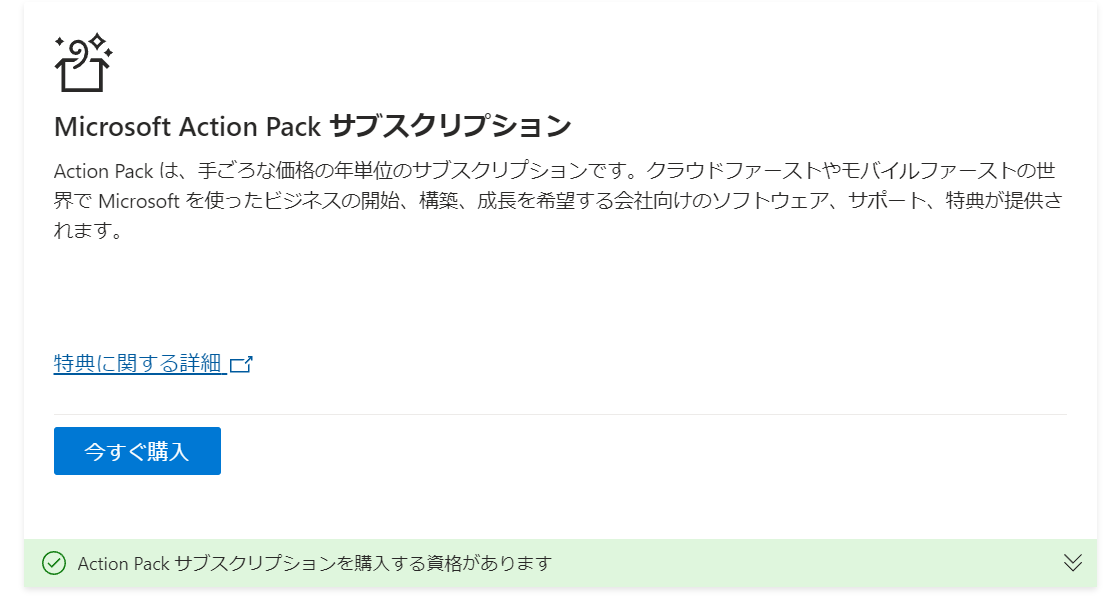Click the eligibility message text in green bar
Image resolution: width=1109 pixels, height=609 pixels.
click(313, 563)
